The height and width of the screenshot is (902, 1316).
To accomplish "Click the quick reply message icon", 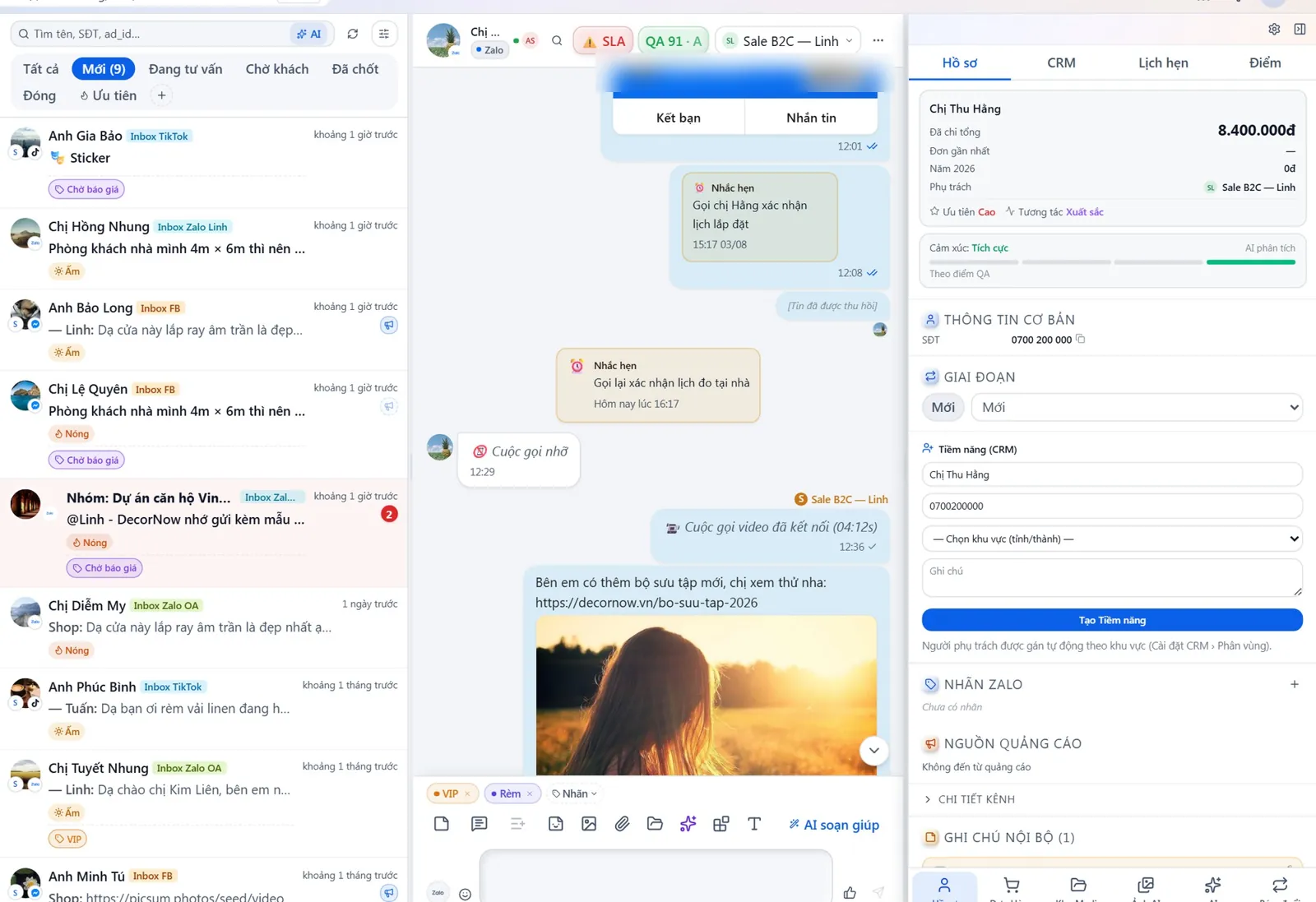I will coord(480,824).
